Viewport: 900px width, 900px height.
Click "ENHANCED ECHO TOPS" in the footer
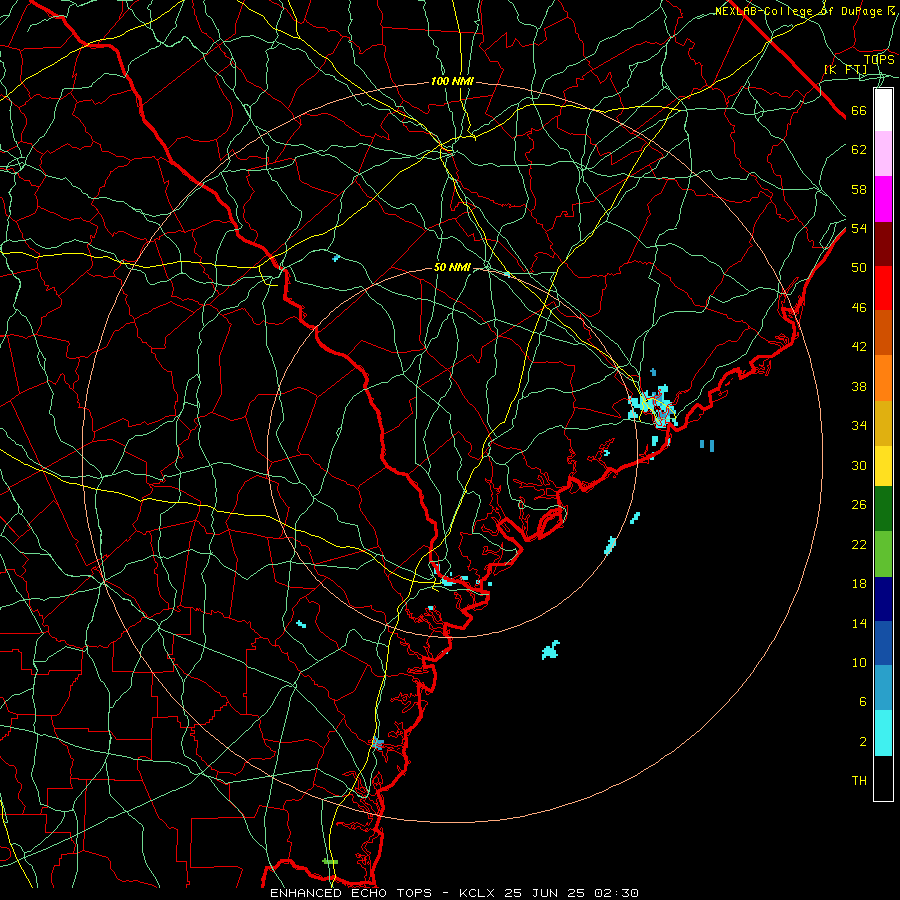(x=351, y=893)
